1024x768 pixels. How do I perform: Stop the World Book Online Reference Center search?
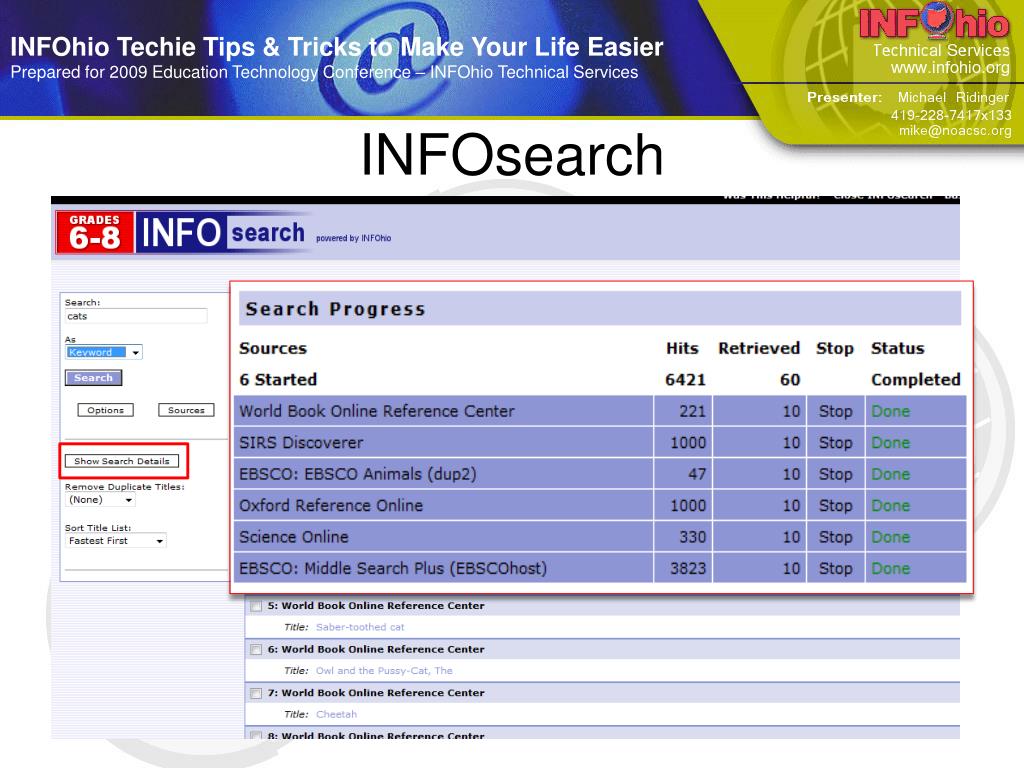click(x=835, y=411)
